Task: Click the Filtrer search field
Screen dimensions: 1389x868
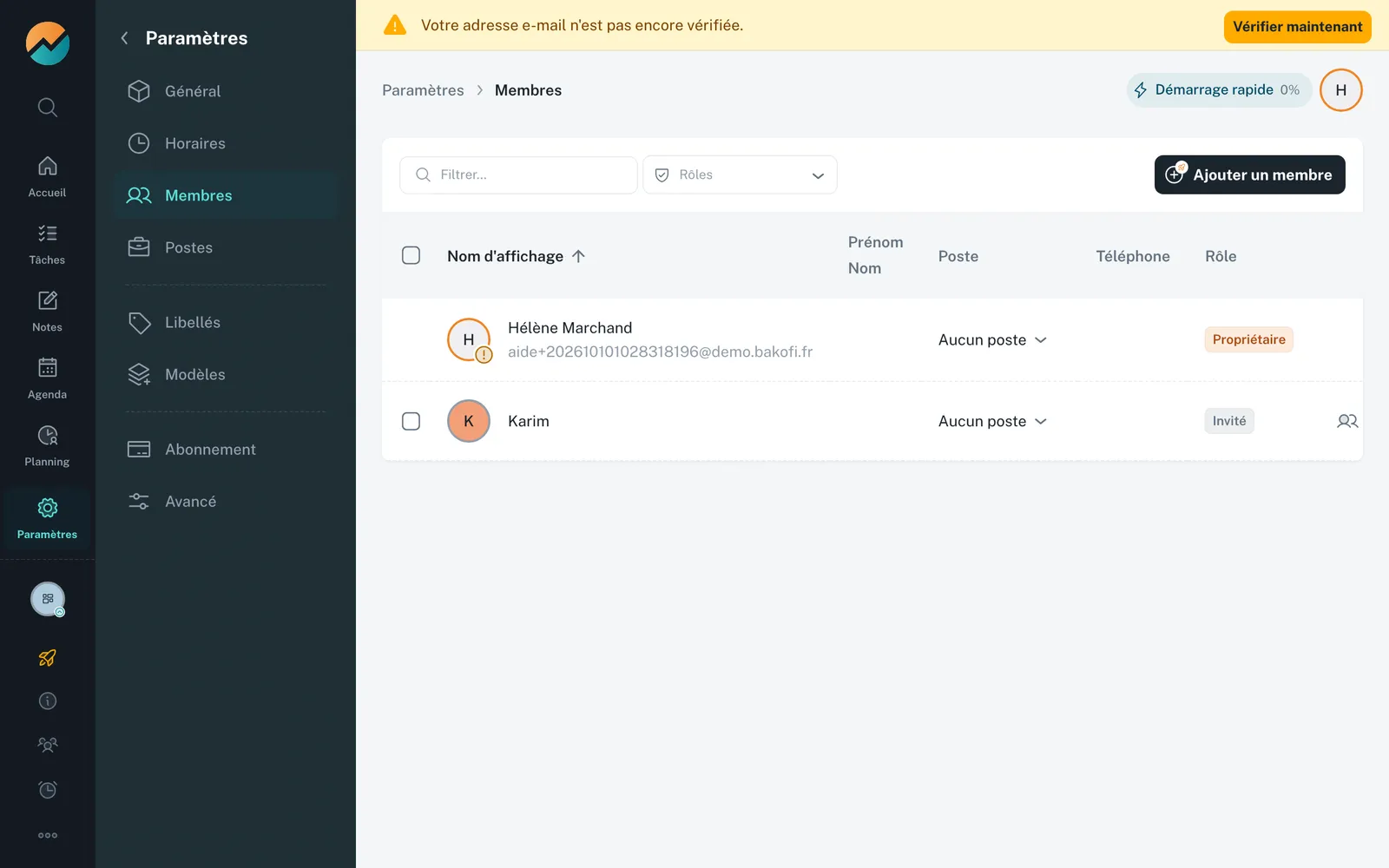Action: (518, 174)
